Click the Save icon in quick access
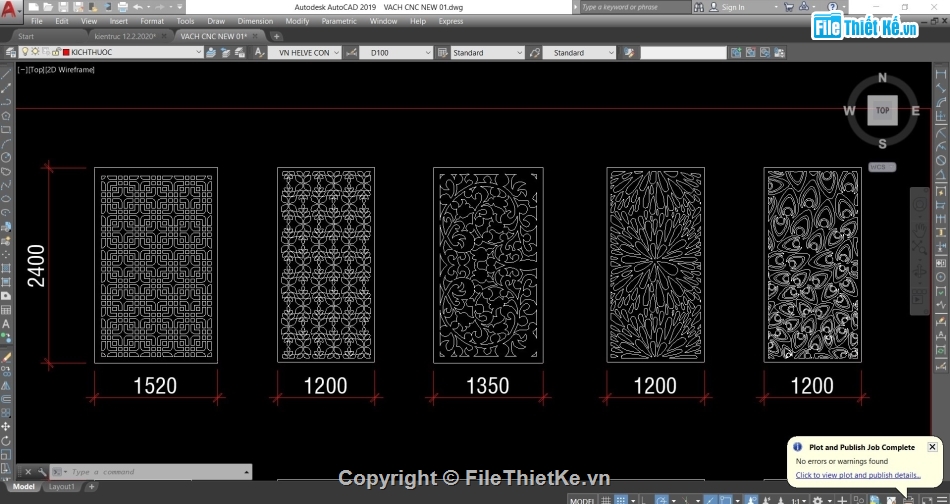The width and height of the screenshot is (950, 504). coord(64,7)
